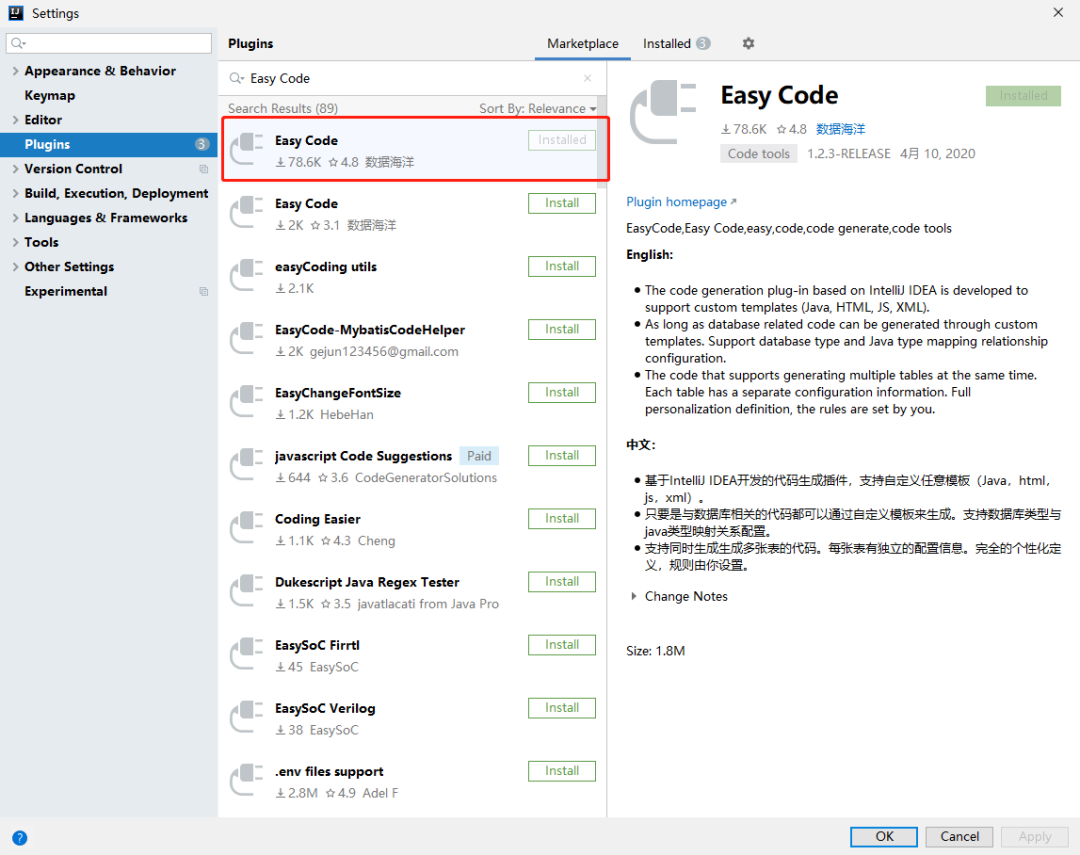The height and width of the screenshot is (855, 1080).
Task: Click the Plugins update count badge
Action: [201, 144]
